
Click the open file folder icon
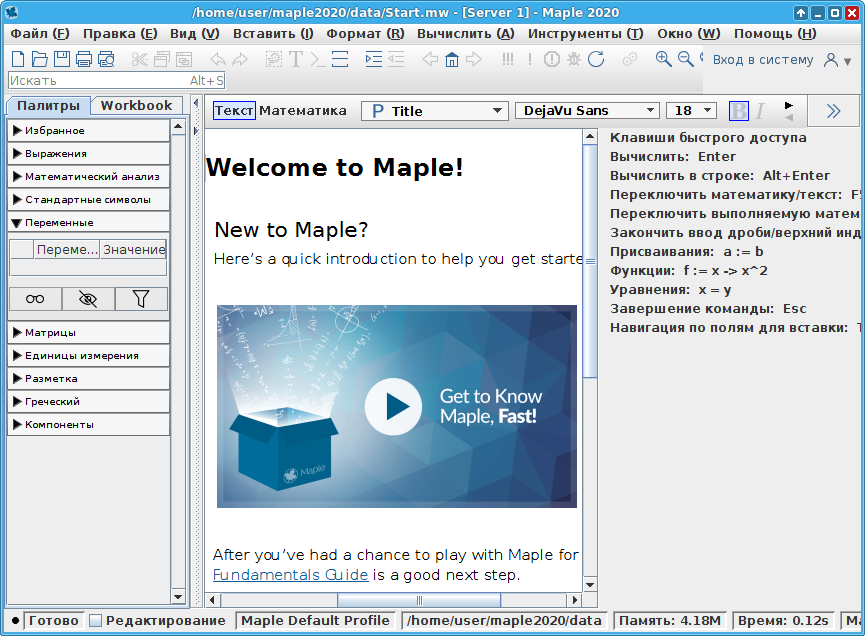[40, 58]
